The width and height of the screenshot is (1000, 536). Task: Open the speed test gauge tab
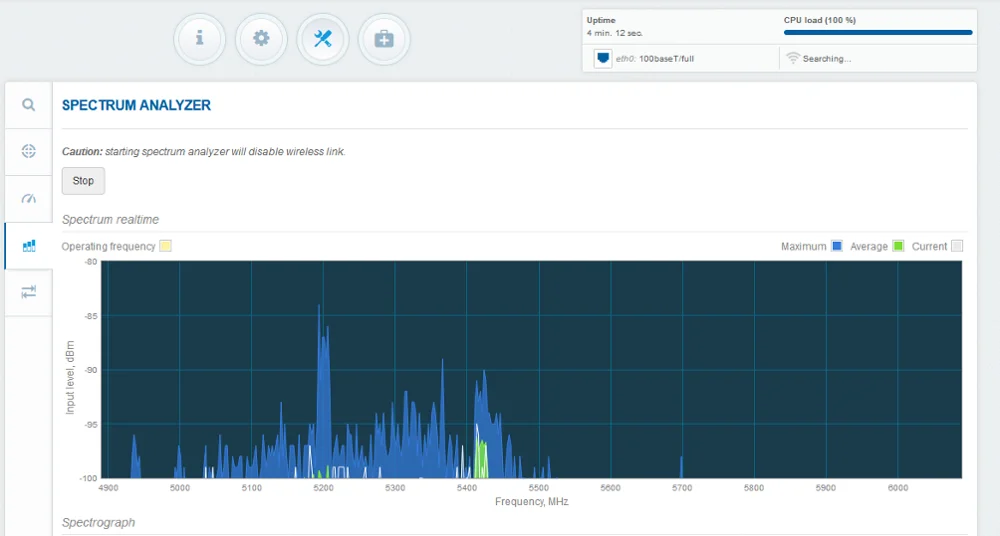pos(29,198)
